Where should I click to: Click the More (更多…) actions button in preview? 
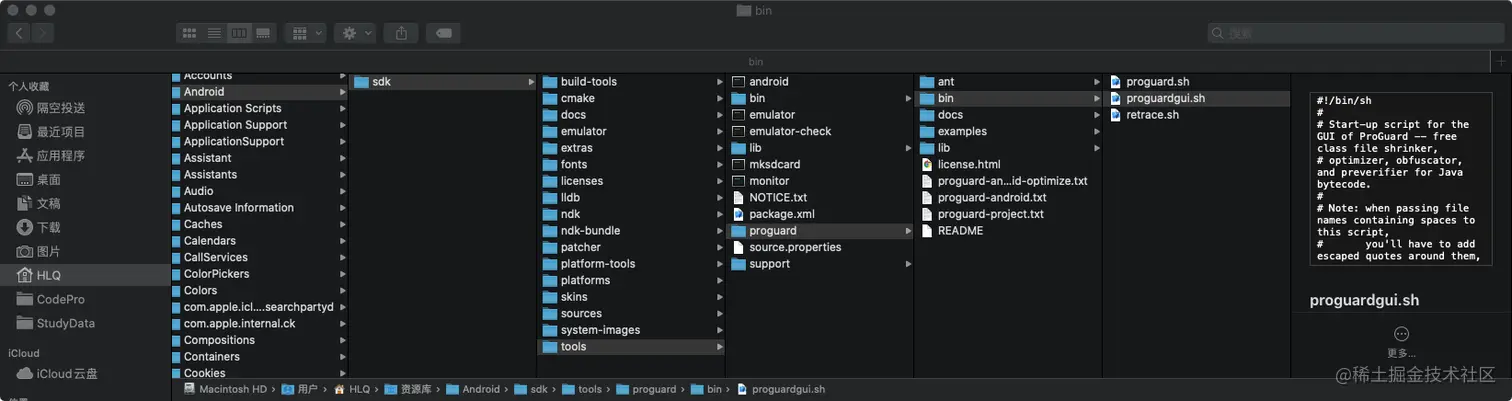click(x=1401, y=341)
